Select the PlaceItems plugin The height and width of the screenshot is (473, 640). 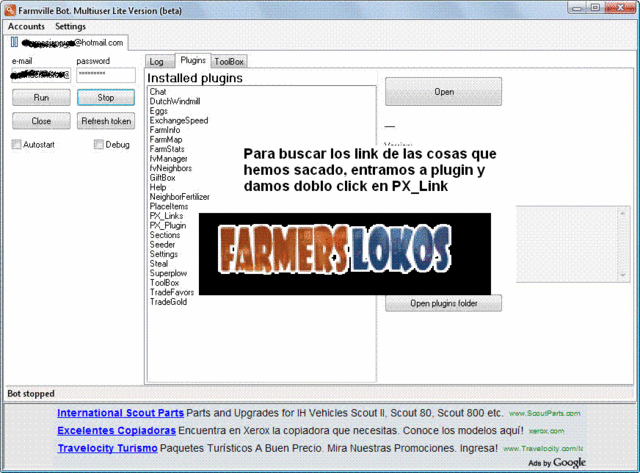pyautogui.click(x=169, y=207)
